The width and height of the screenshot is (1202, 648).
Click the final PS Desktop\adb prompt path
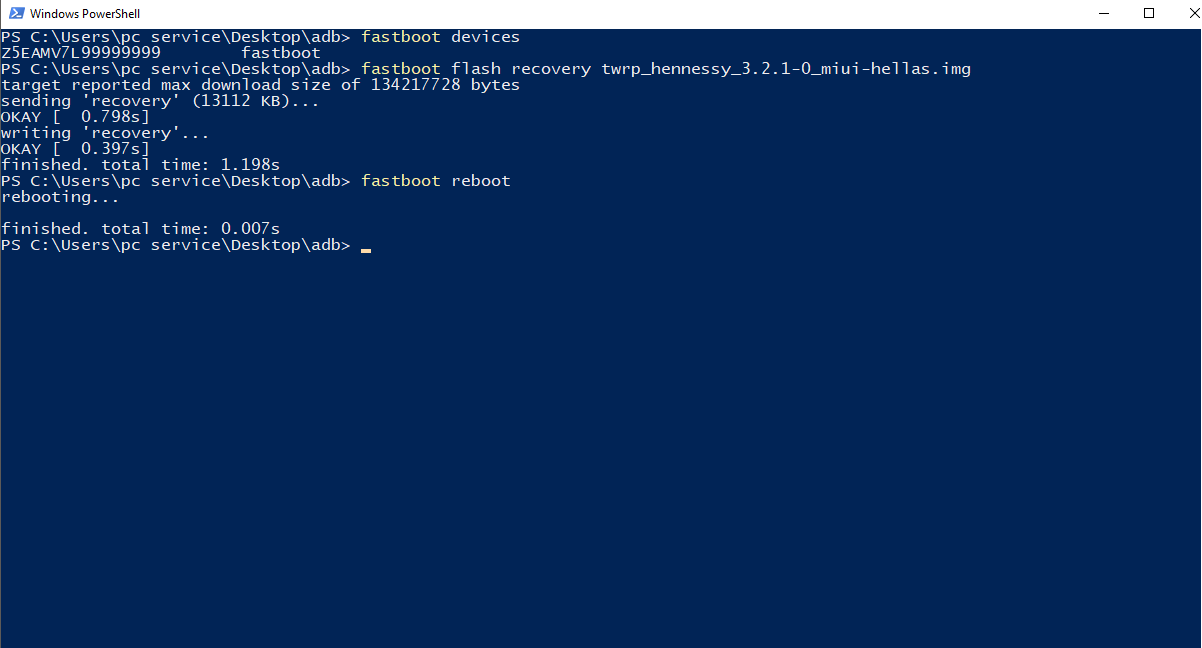175,245
